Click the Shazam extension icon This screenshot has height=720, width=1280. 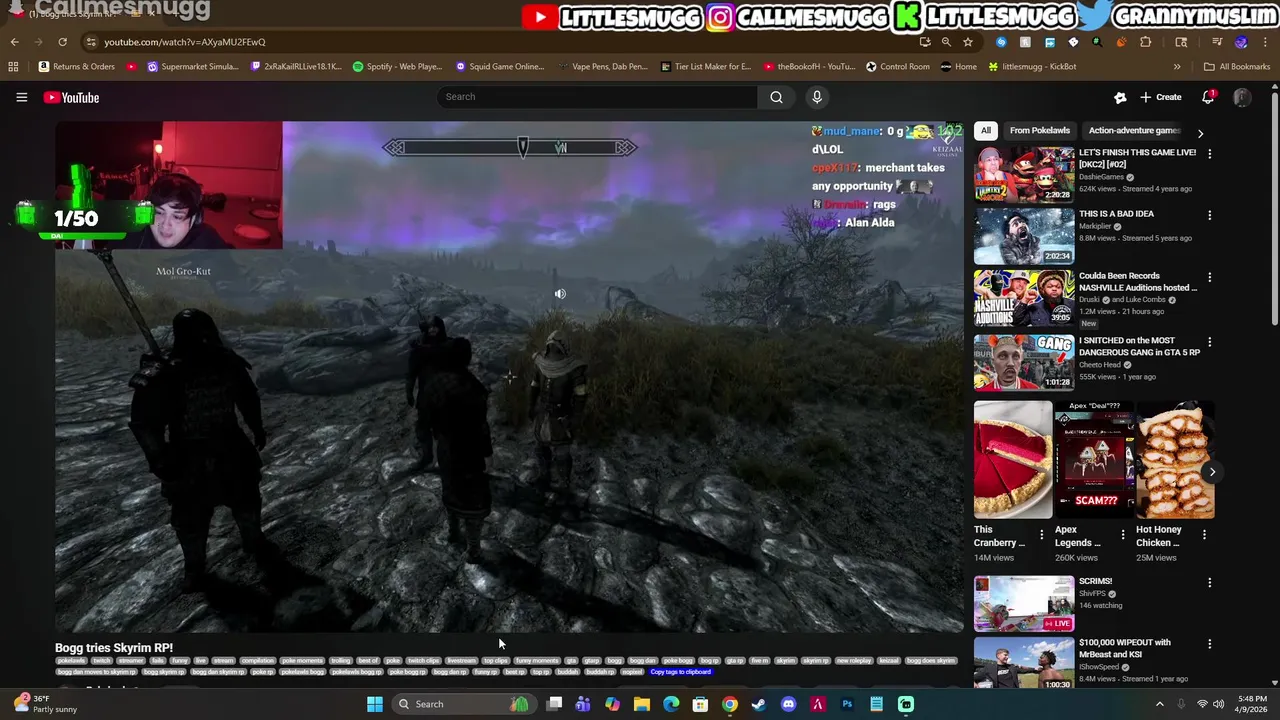(1001, 42)
